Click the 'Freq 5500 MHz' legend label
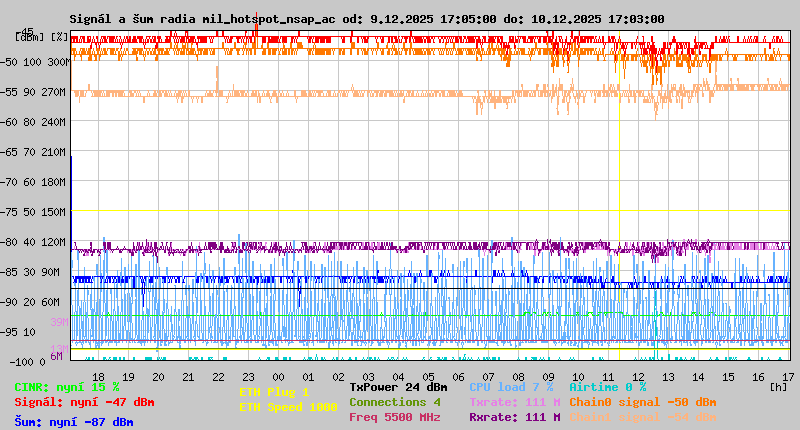Viewport: 800px width, 430px height. (395, 417)
